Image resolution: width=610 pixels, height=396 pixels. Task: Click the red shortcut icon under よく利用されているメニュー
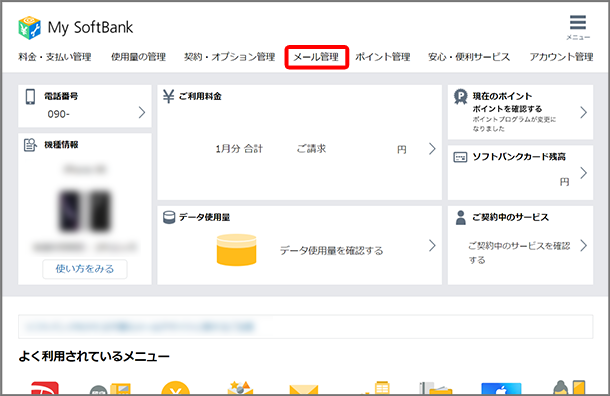click(45, 388)
